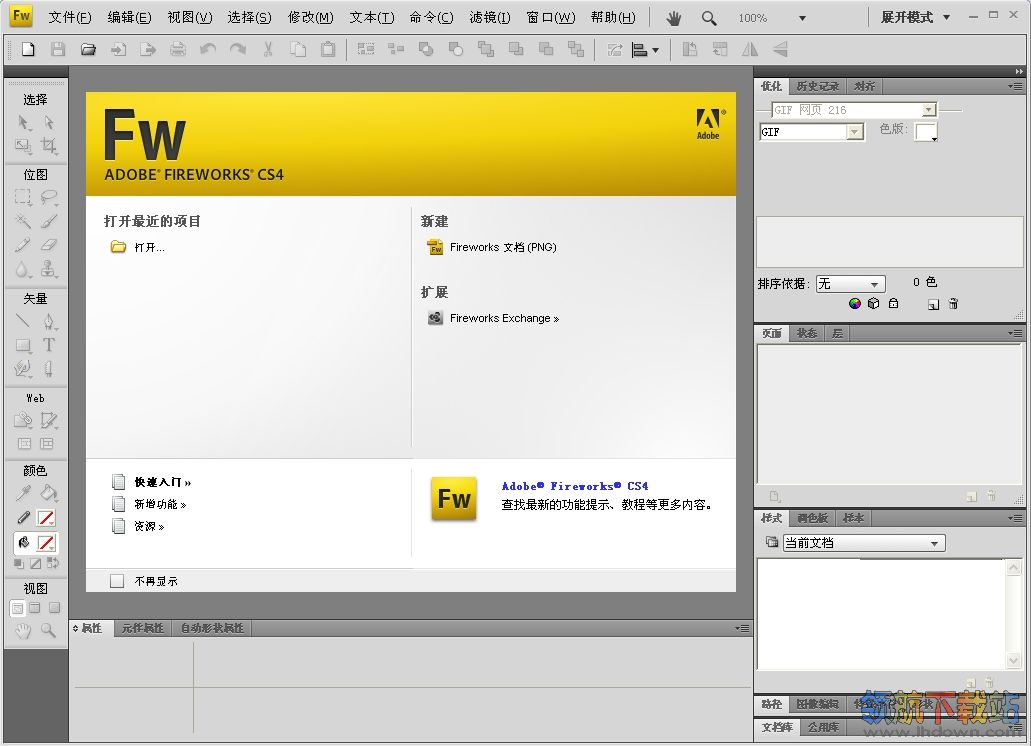Viewport: 1031px width, 746px height.
Task: Create a new Fireworks 文档 (PNG)
Action: [x=503, y=247]
